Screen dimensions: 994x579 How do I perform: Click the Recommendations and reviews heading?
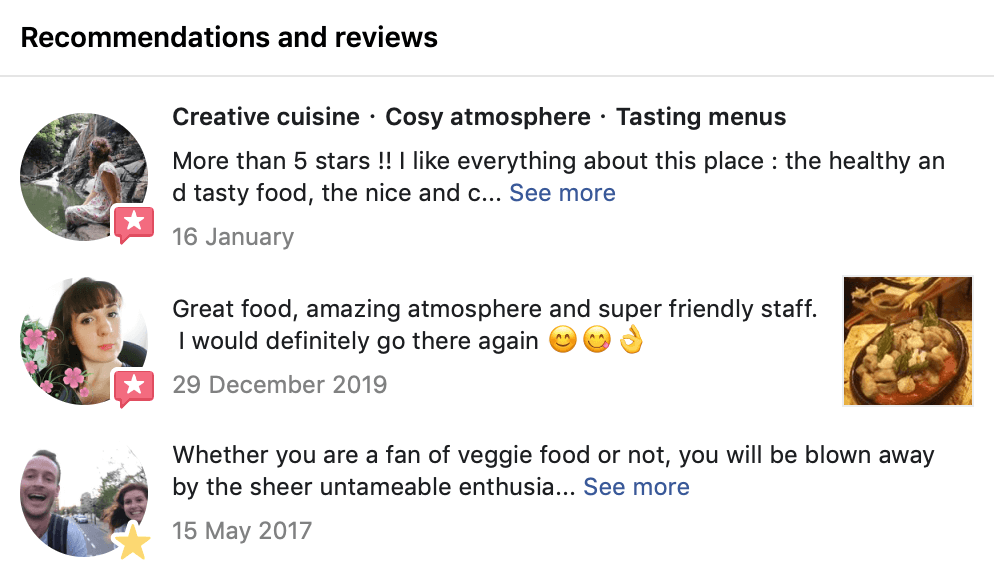coord(229,38)
